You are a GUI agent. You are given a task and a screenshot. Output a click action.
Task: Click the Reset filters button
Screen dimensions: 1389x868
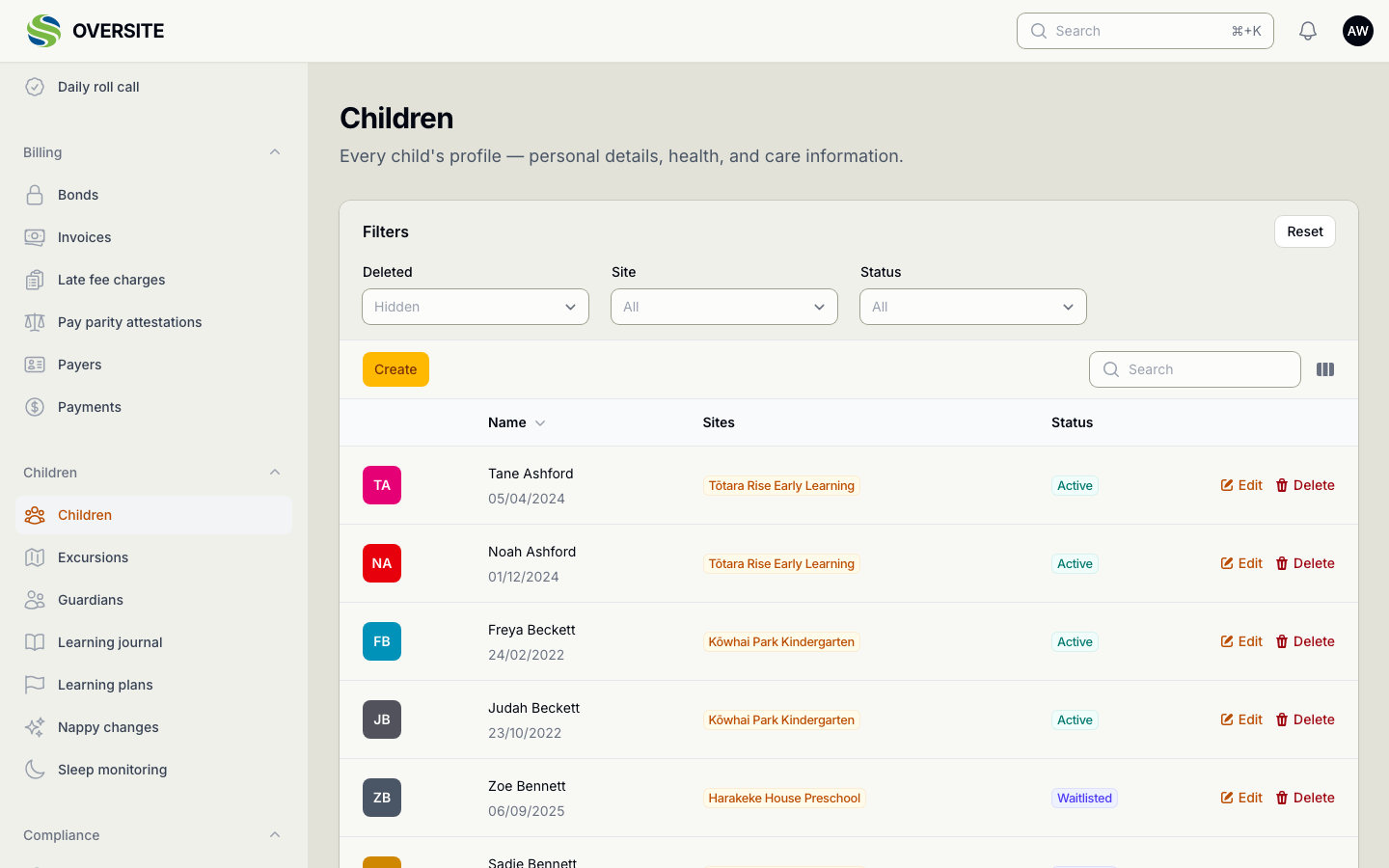pos(1305,231)
